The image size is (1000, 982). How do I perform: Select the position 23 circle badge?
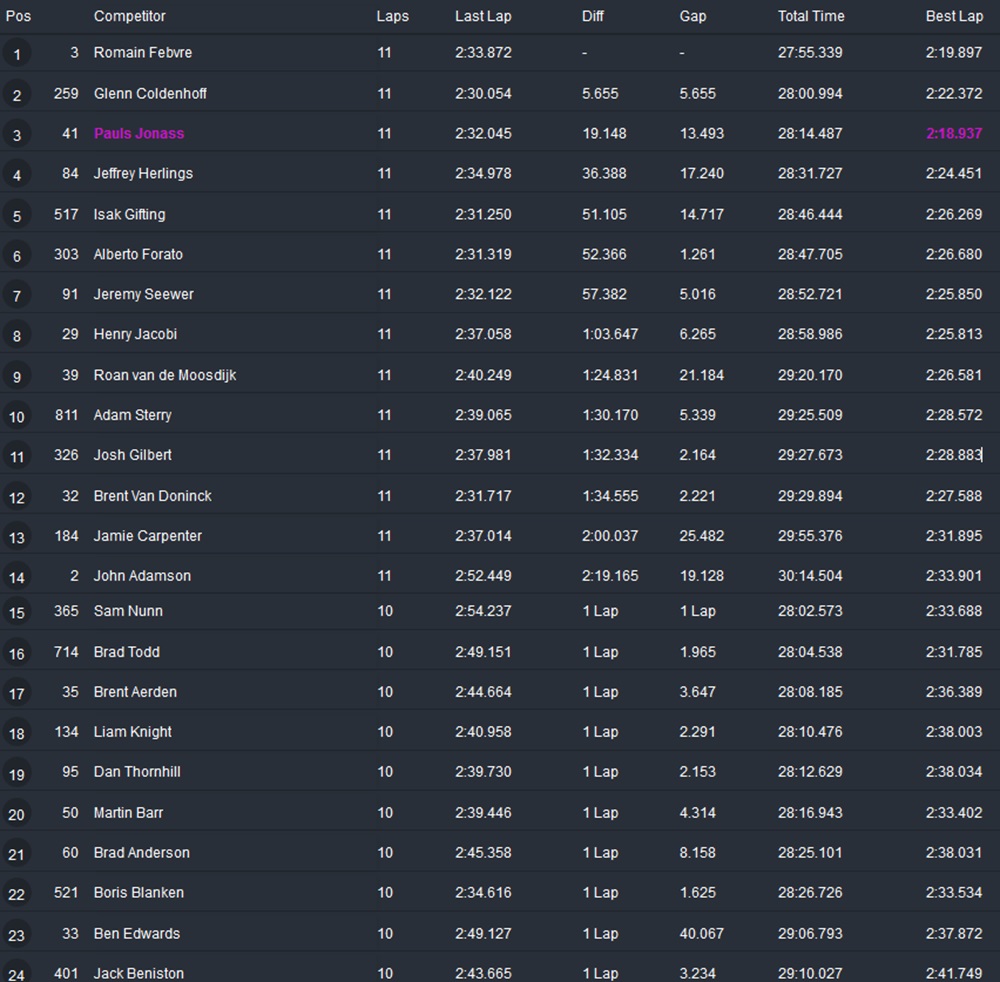pyautogui.click(x=16, y=935)
